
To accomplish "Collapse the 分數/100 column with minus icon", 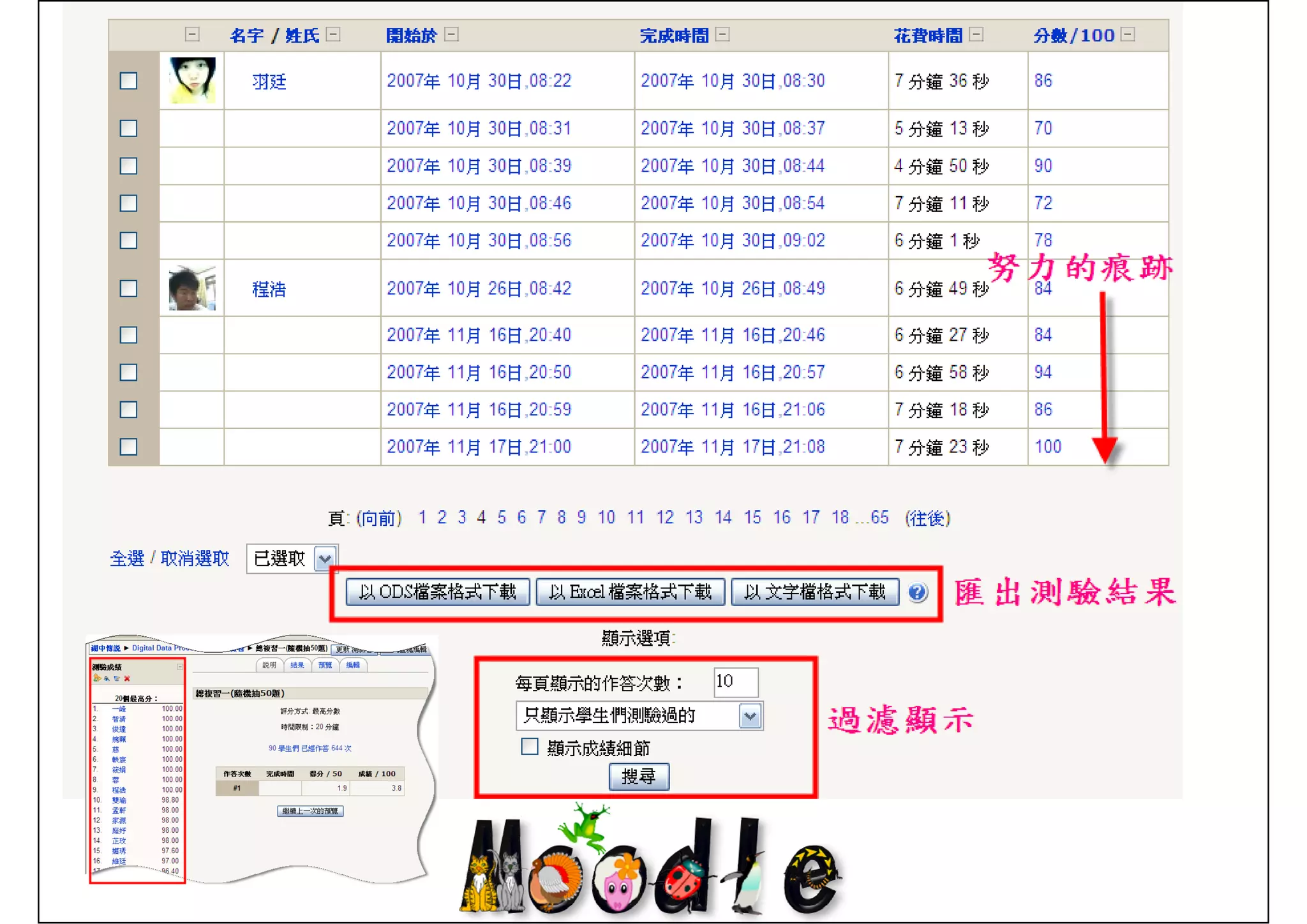I will (1128, 34).
